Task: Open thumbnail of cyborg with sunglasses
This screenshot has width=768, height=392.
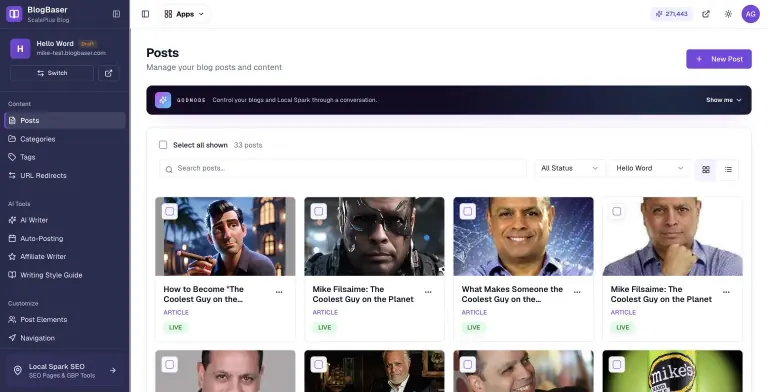Action: pyautogui.click(x=374, y=237)
